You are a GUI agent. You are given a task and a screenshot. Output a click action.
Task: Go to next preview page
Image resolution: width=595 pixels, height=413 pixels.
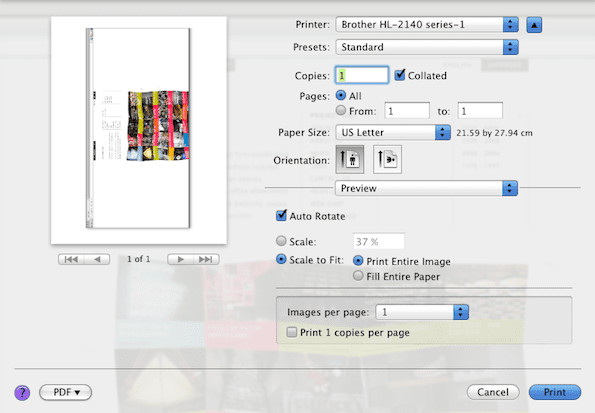[181, 259]
